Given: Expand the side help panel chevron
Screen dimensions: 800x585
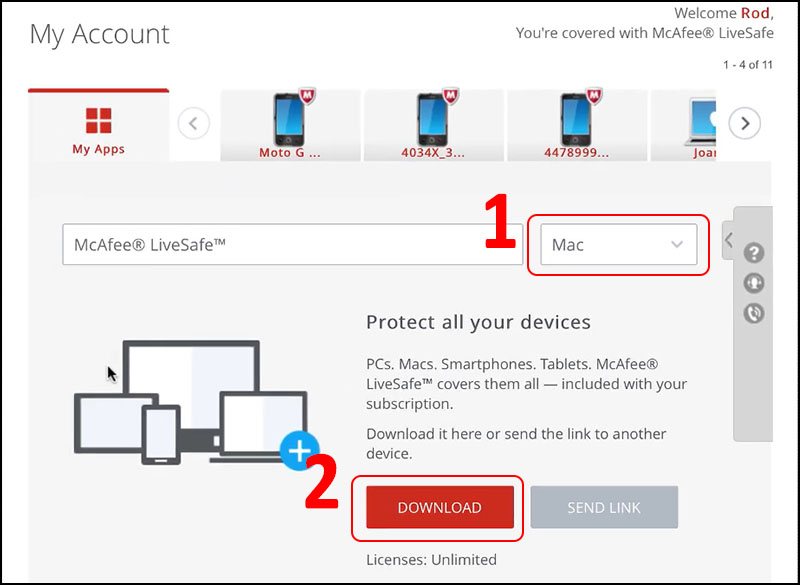Looking at the screenshot, I should 728,240.
